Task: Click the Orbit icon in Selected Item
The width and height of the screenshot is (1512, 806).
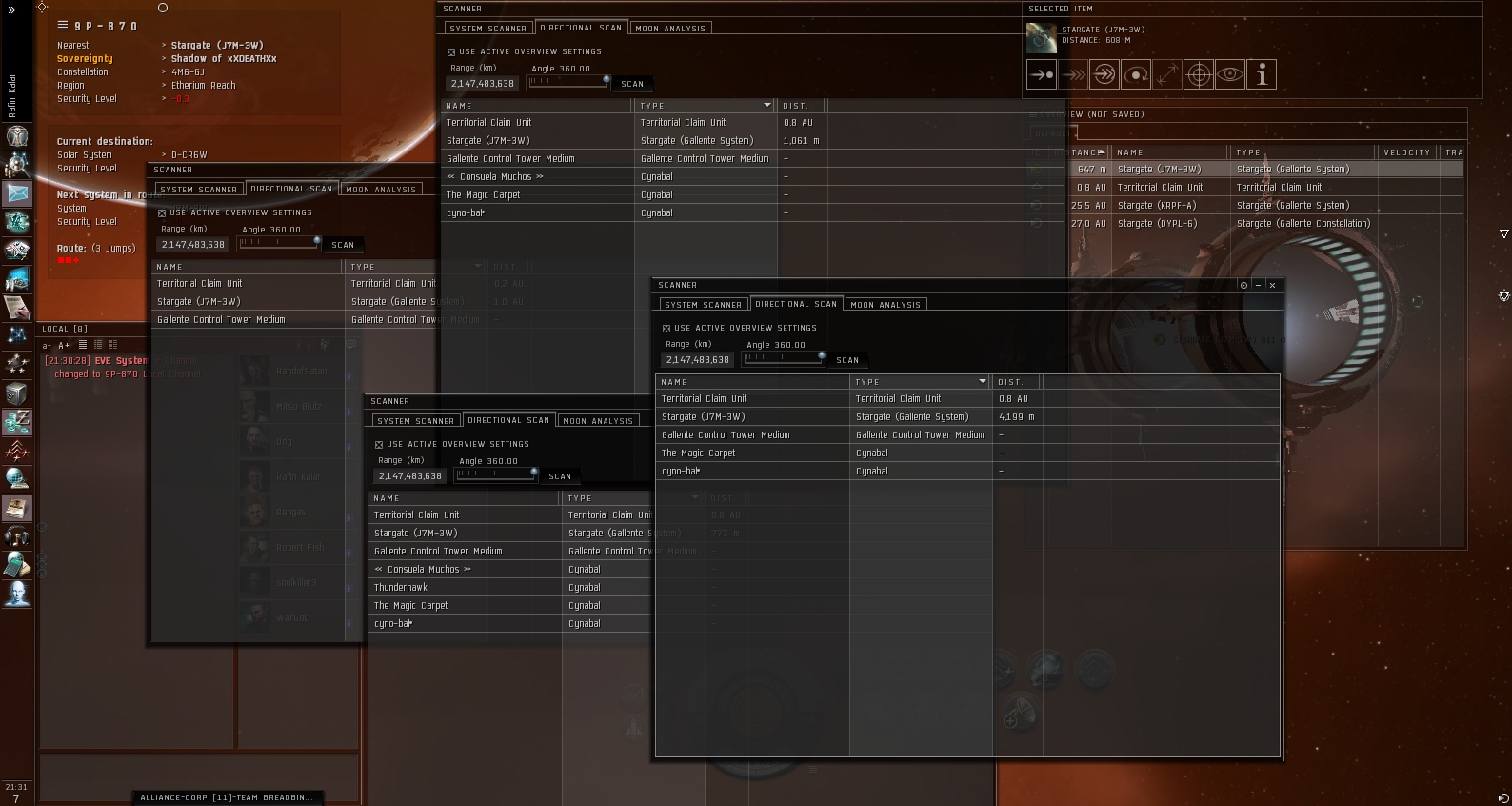Action: [x=1136, y=74]
